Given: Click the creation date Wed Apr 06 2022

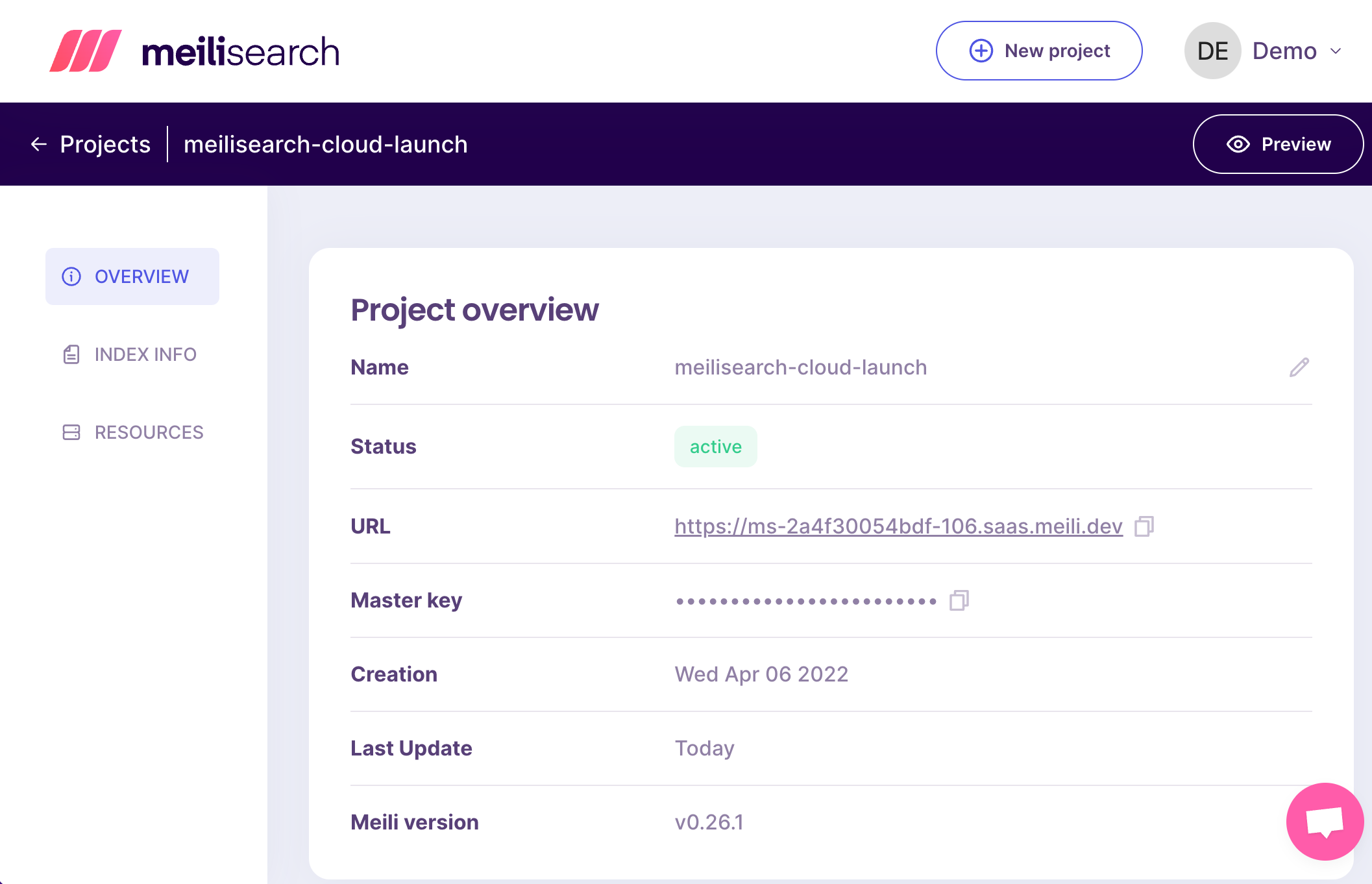Looking at the screenshot, I should click(x=761, y=674).
